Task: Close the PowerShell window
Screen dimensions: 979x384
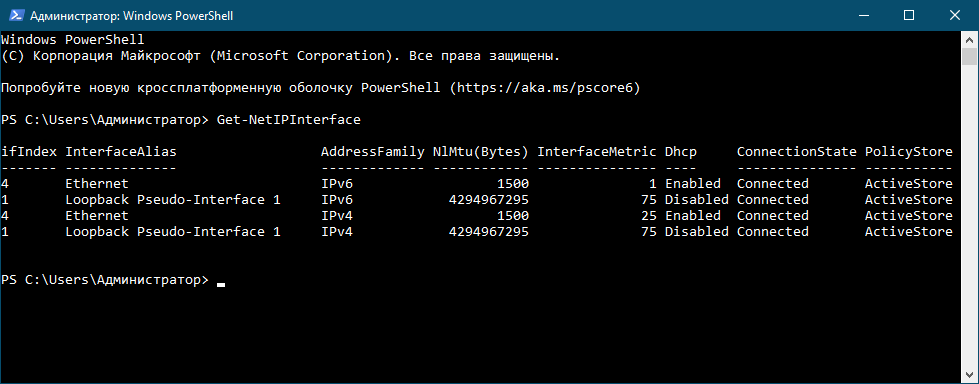Action: tap(955, 16)
